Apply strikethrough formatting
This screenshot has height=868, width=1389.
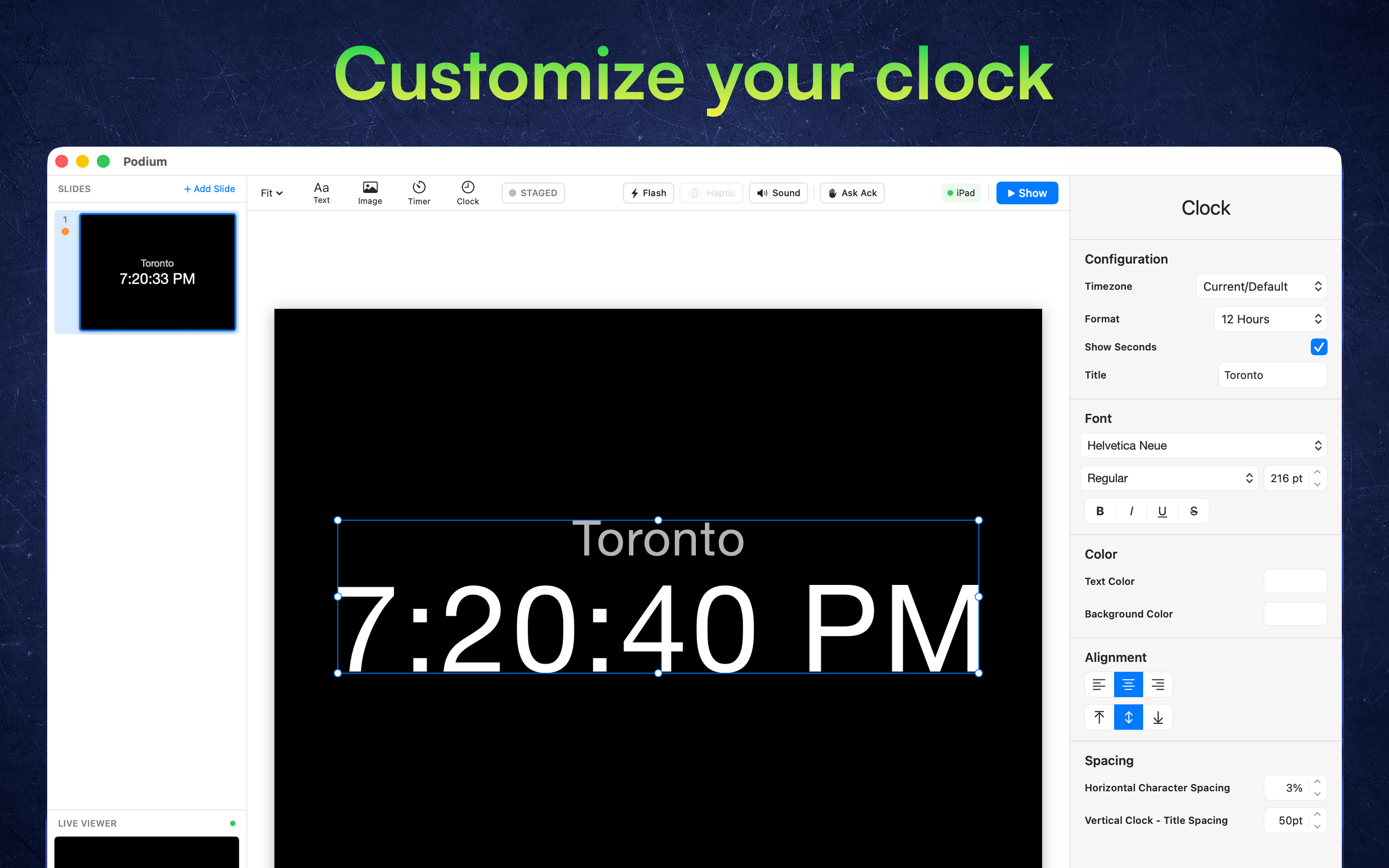coord(1193,511)
